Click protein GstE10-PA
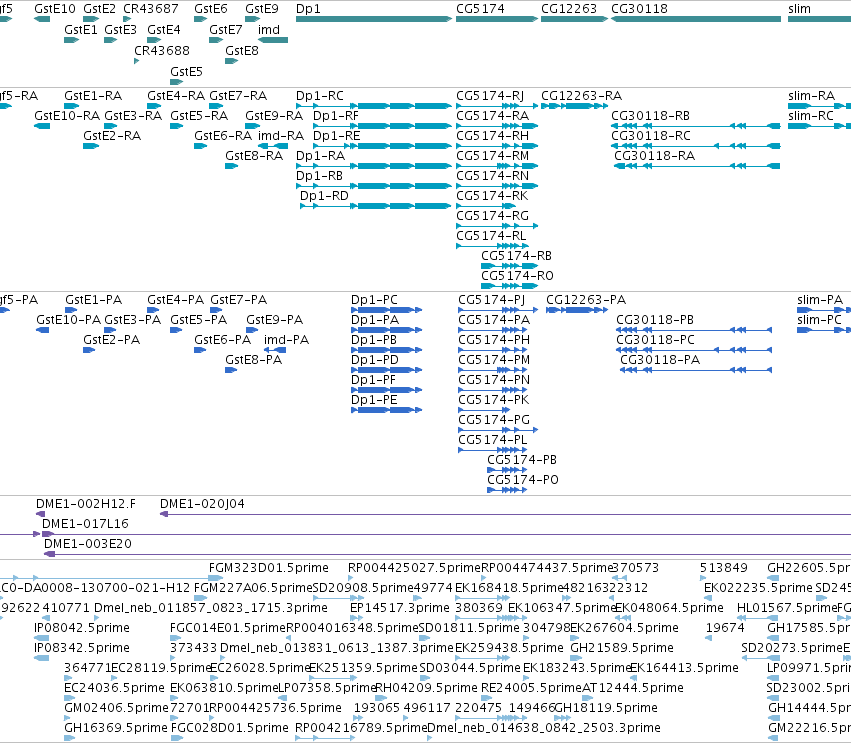 pos(43,329)
